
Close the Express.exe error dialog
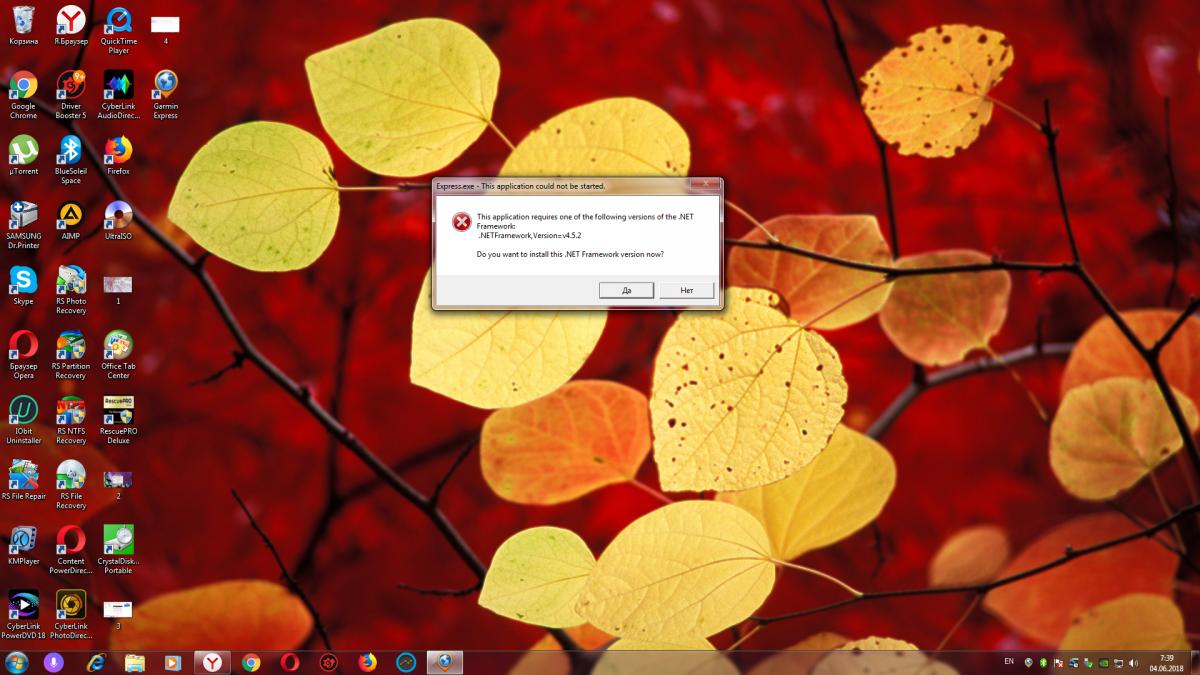click(708, 186)
